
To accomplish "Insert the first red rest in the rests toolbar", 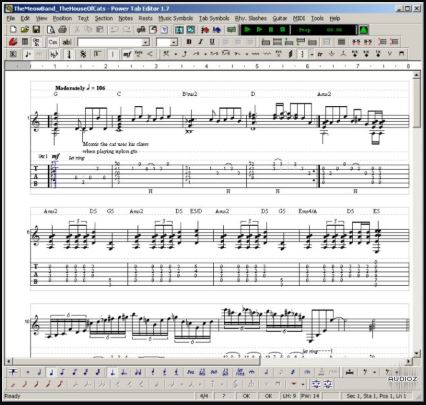I will click(13, 384).
